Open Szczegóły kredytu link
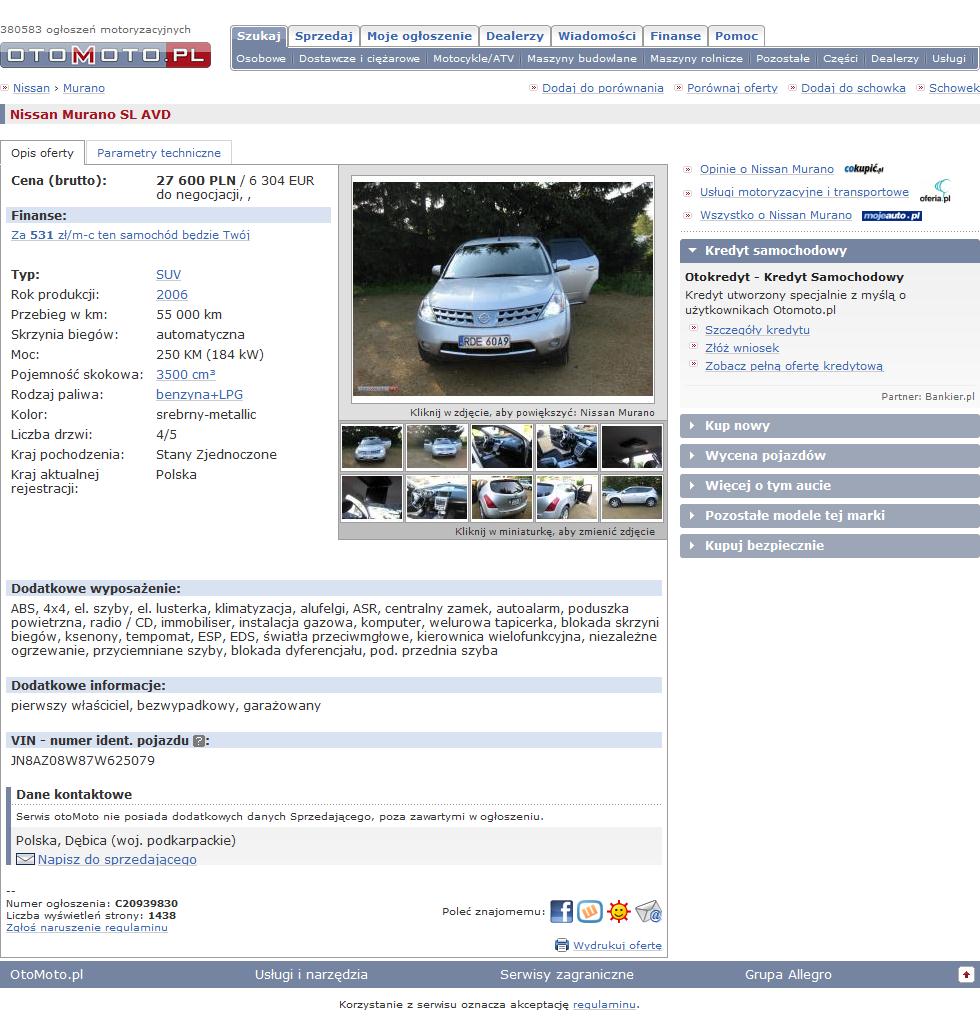Screen dimensions: 980x1030 point(757,330)
